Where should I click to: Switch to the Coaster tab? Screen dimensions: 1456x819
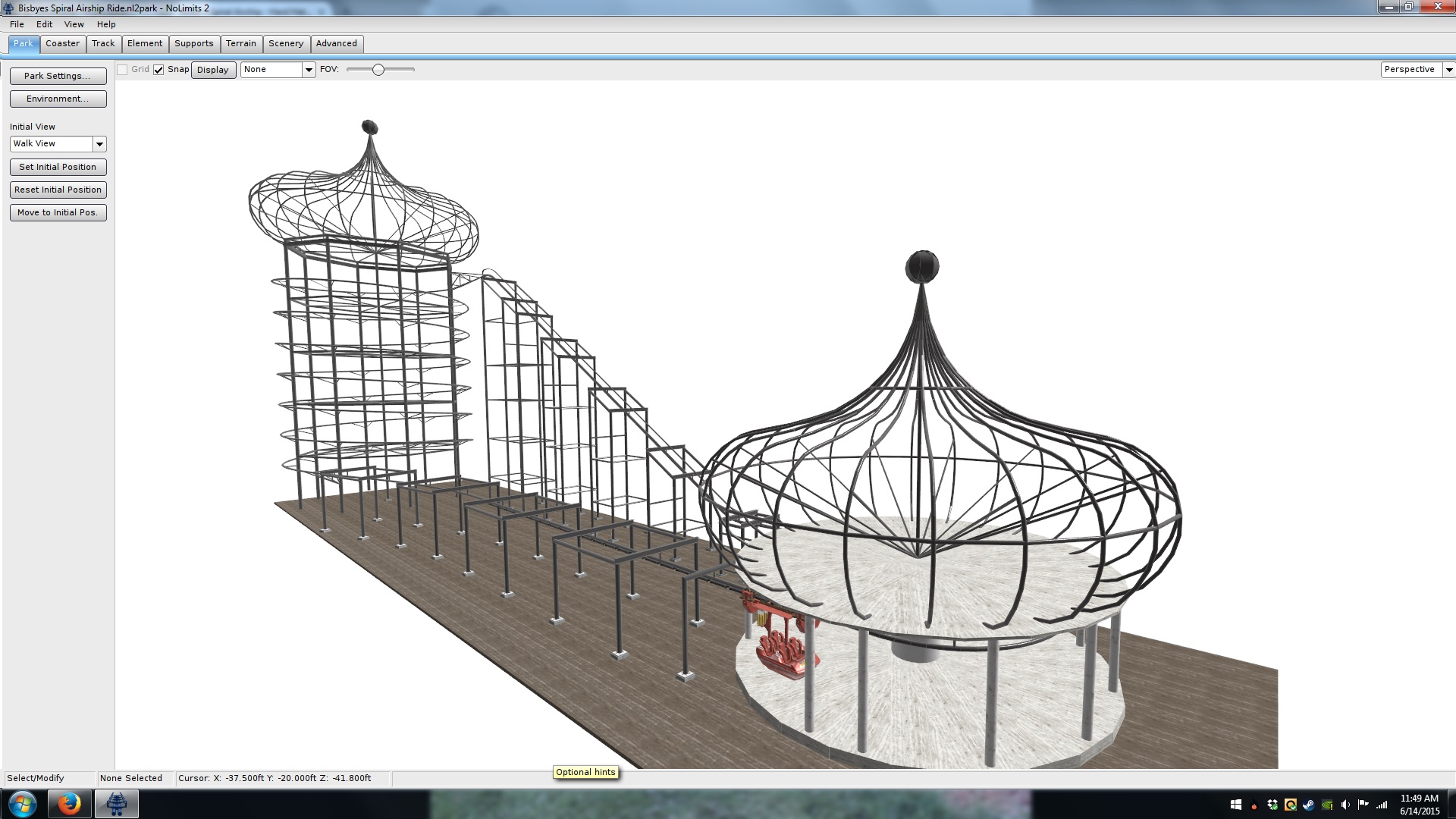[x=62, y=44]
